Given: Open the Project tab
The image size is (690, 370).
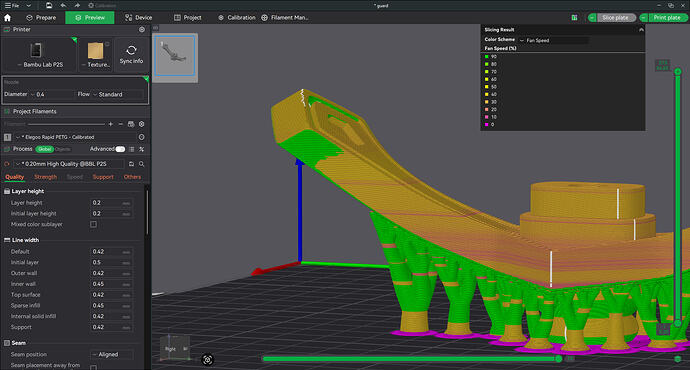Looking at the screenshot, I should pos(187,18).
